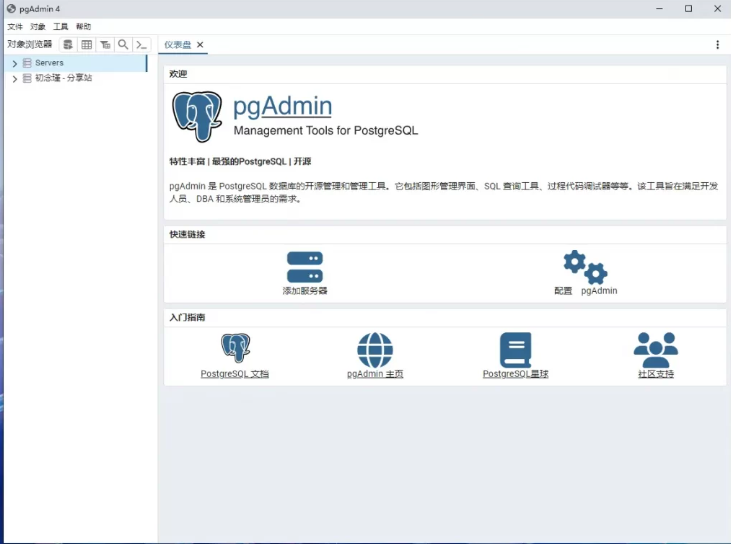Click the 特性丰富 feature tagline text
Screen dimensions: 731x544
click(240, 162)
